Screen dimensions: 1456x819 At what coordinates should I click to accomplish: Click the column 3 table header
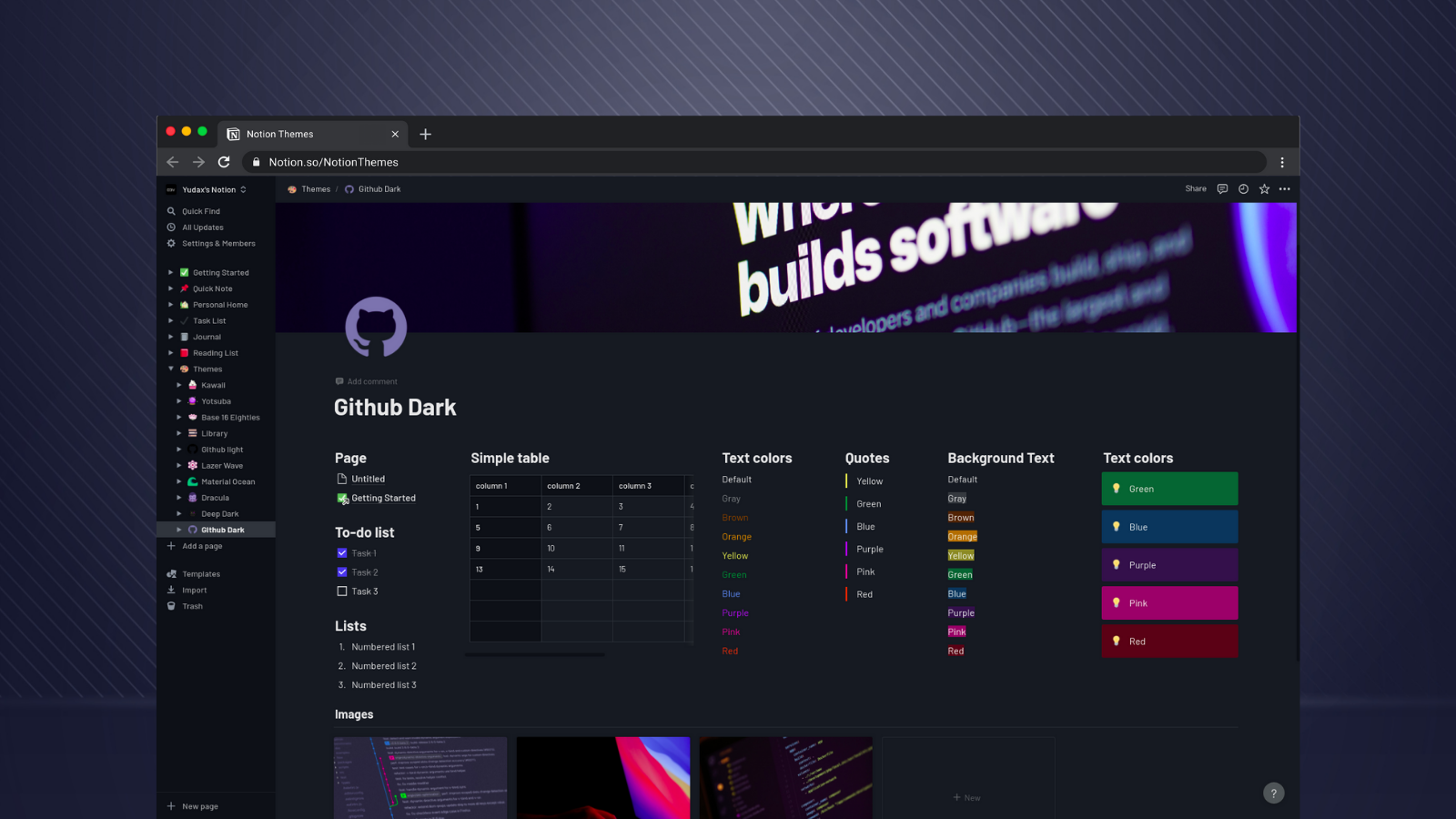pos(648,486)
